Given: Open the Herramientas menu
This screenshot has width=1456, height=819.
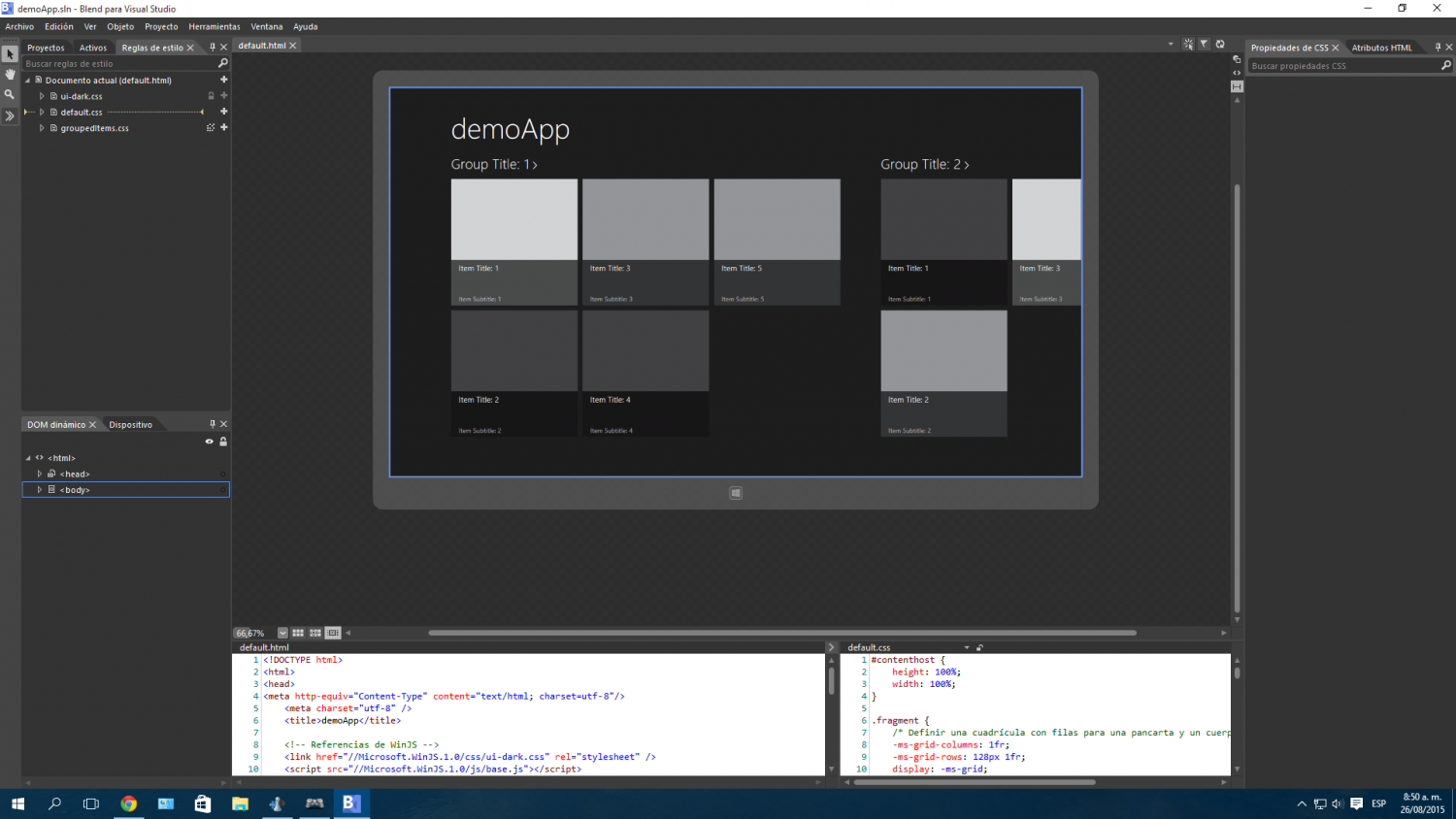Looking at the screenshot, I should click(215, 27).
